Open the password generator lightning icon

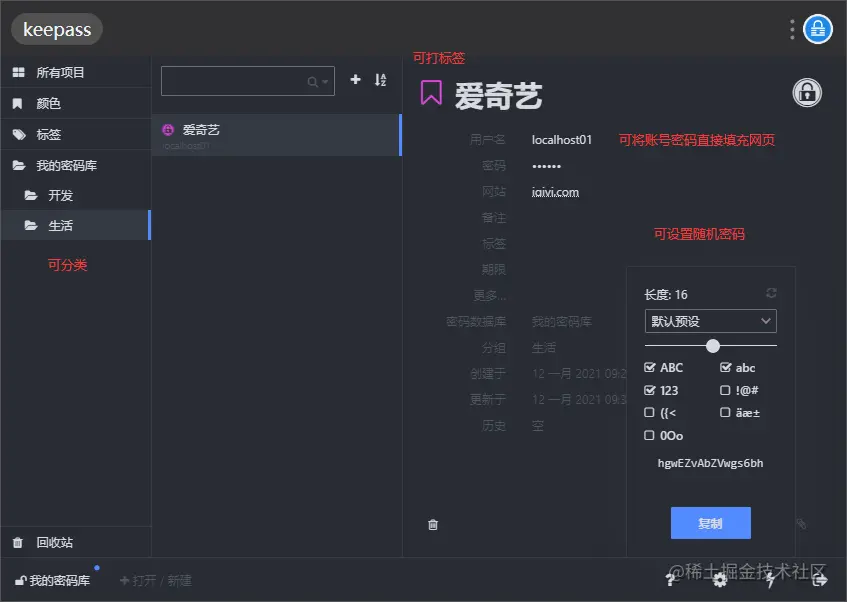pyautogui.click(x=770, y=580)
